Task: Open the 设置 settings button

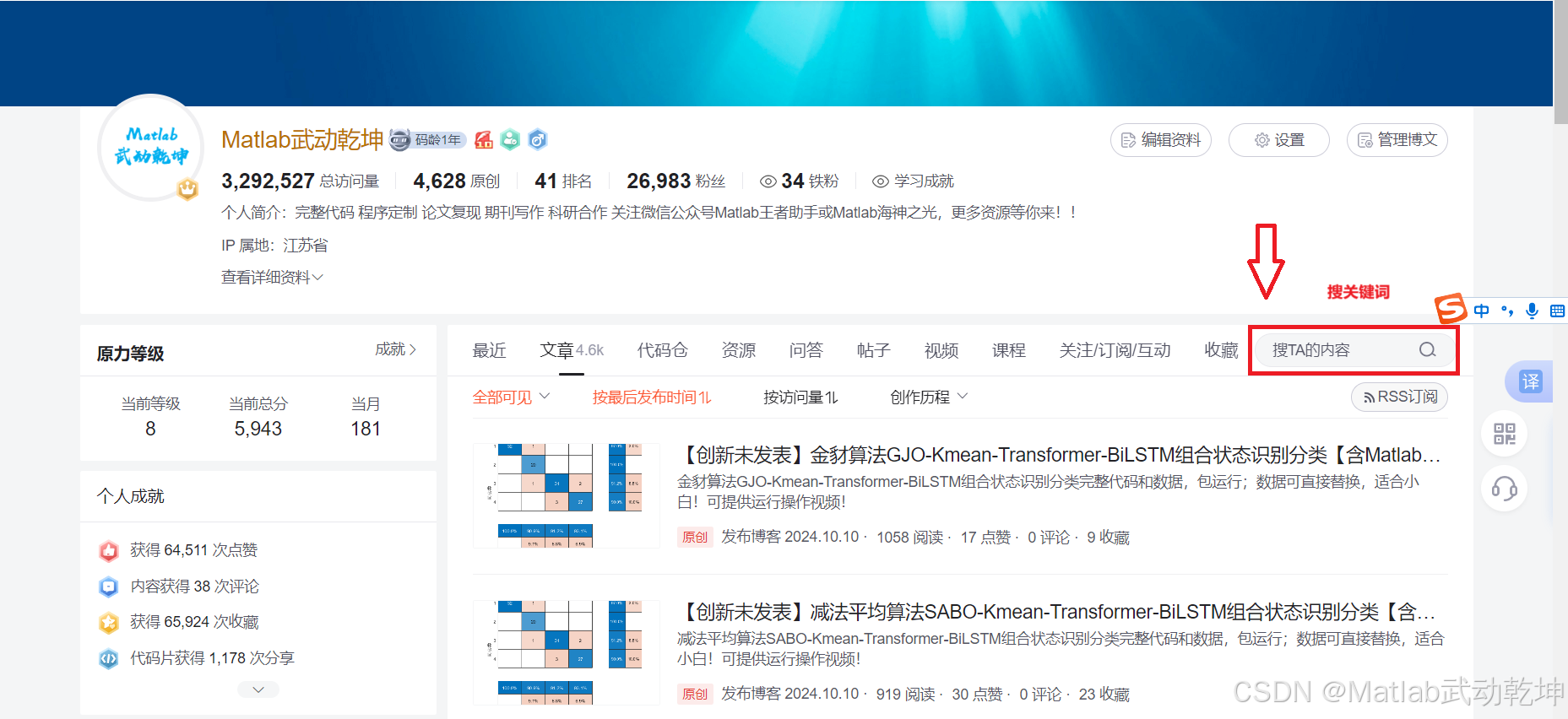Action: tap(1278, 140)
